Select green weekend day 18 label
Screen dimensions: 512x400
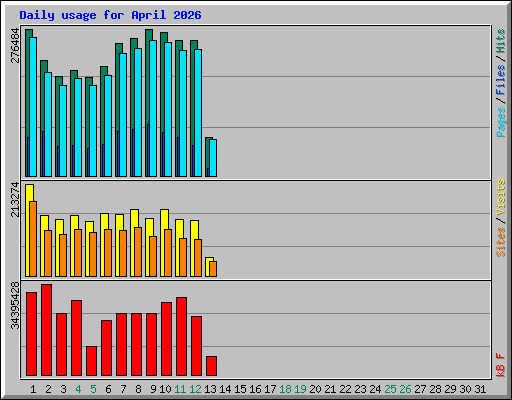285,389
